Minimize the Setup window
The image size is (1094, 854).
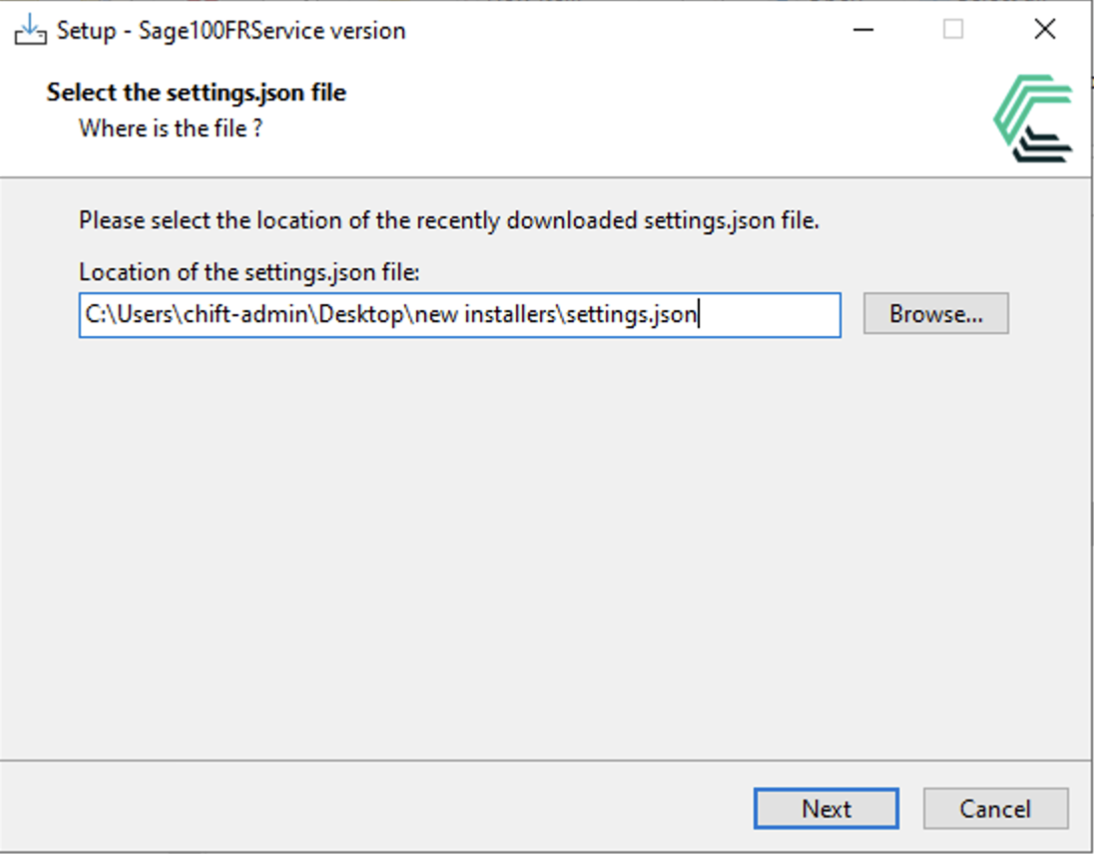click(862, 30)
